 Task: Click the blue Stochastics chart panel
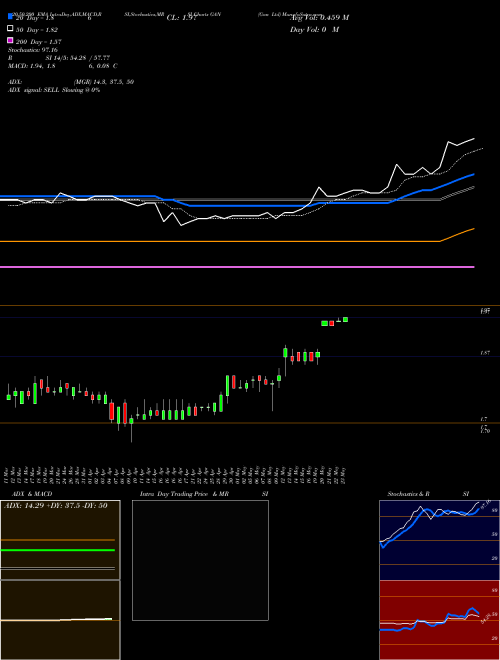click(439, 540)
